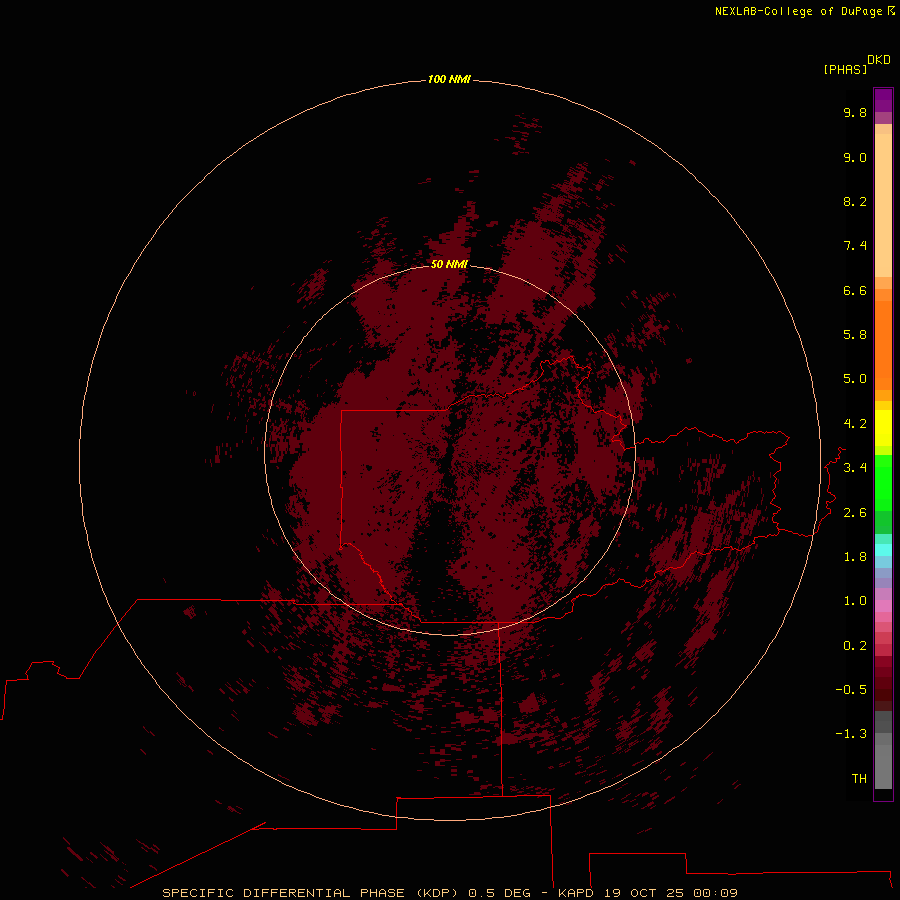The width and height of the screenshot is (900, 900).
Task: Click the 3.4 scale label
Action: point(855,468)
